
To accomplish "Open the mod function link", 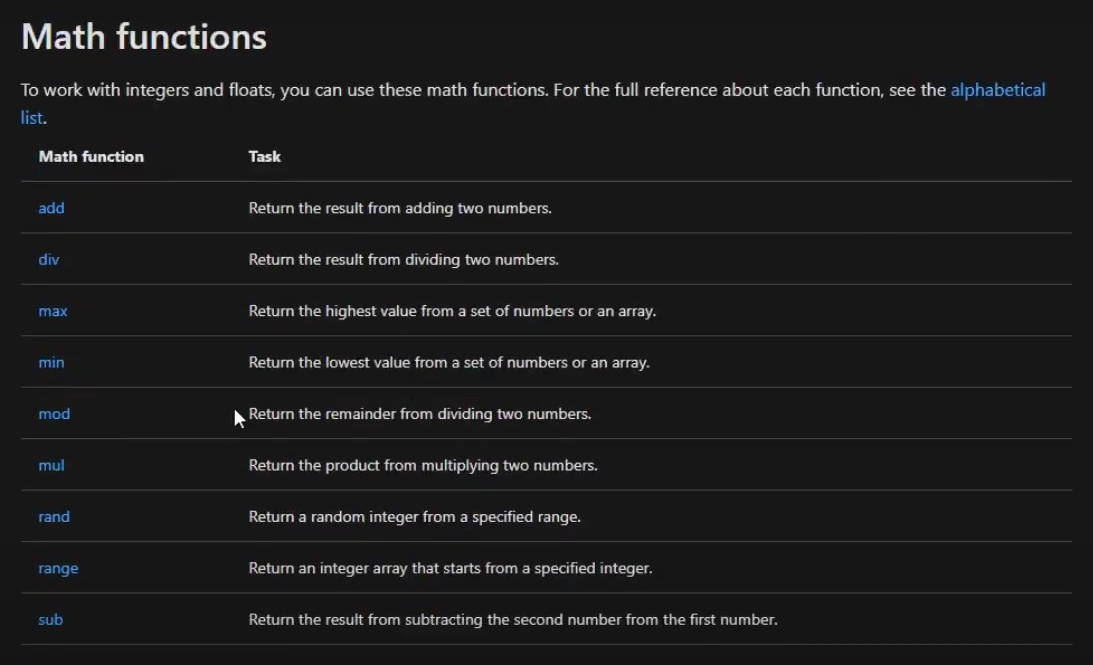I will 54,414.
